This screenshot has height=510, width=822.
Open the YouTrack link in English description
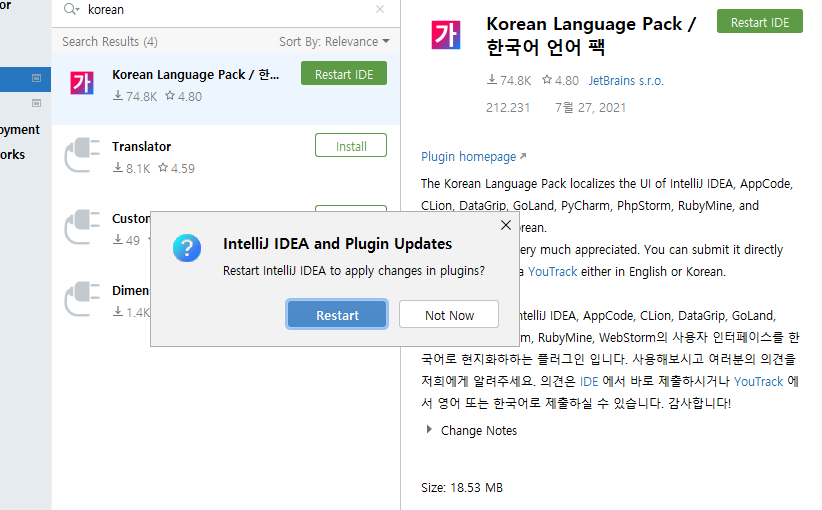click(x=552, y=272)
